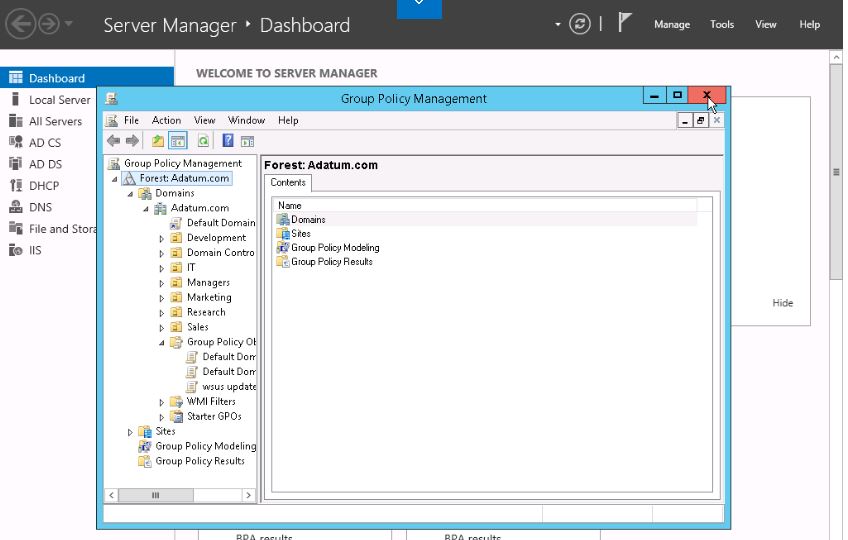This screenshot has height=540, width=848.
Task: Click Server Manager back navigation button
Action: pyautogui.click(x=20, y=24)
